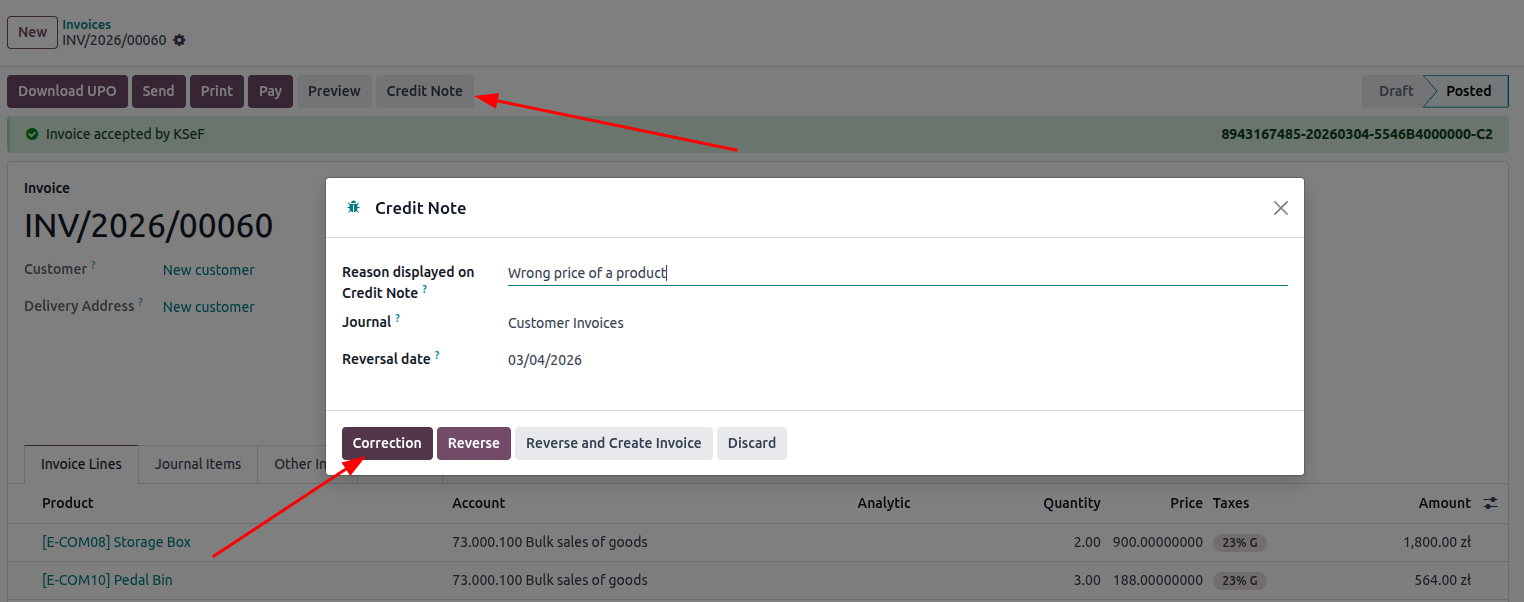Discard the credit note dialog
The image size is (1524, 602).
pyautogui.click(x=751, y=443)
